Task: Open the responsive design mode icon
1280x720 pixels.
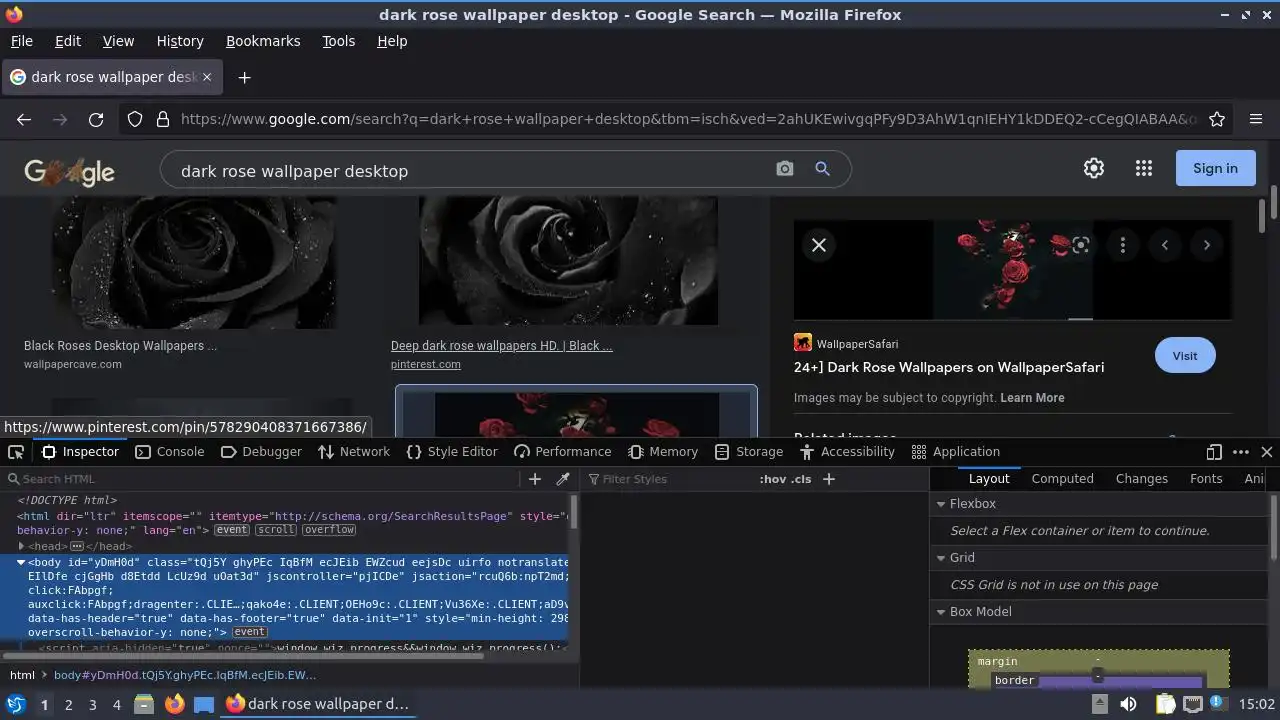Action: (x=1214, y=452)
